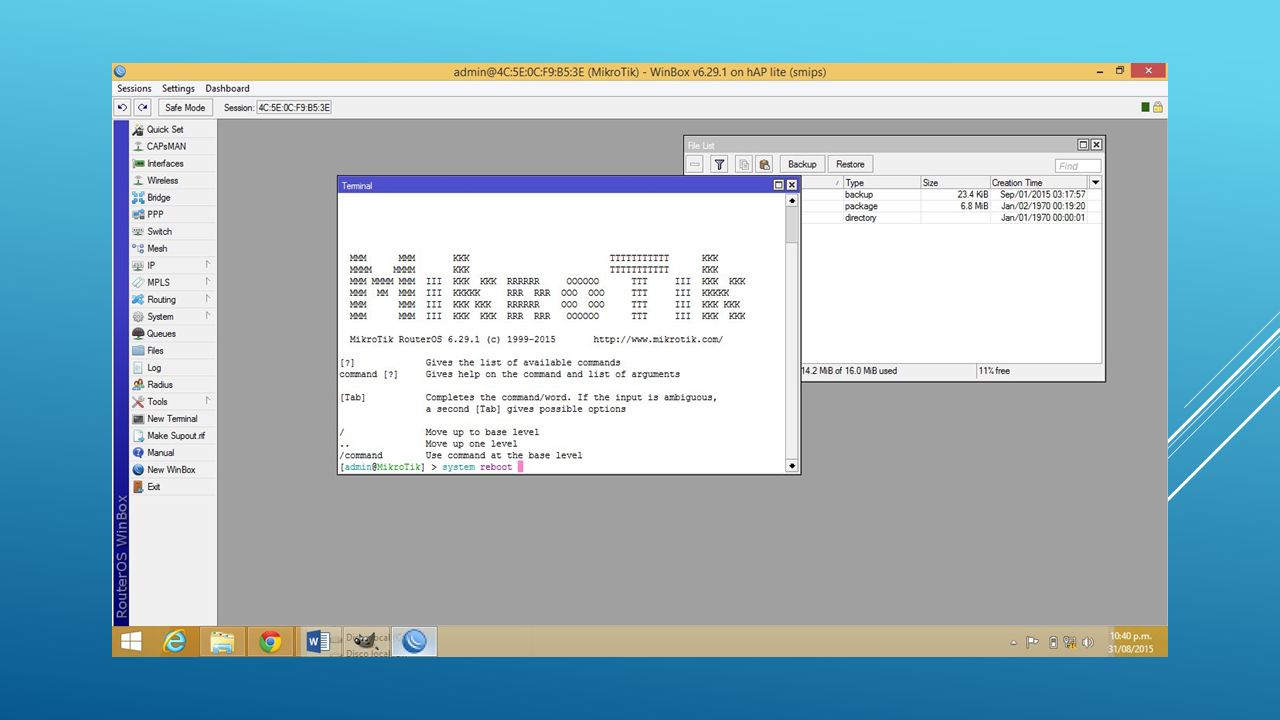1280x720 pixels.
Task: Open Internet Explorer from the taskbar
Action: (176, 642)
